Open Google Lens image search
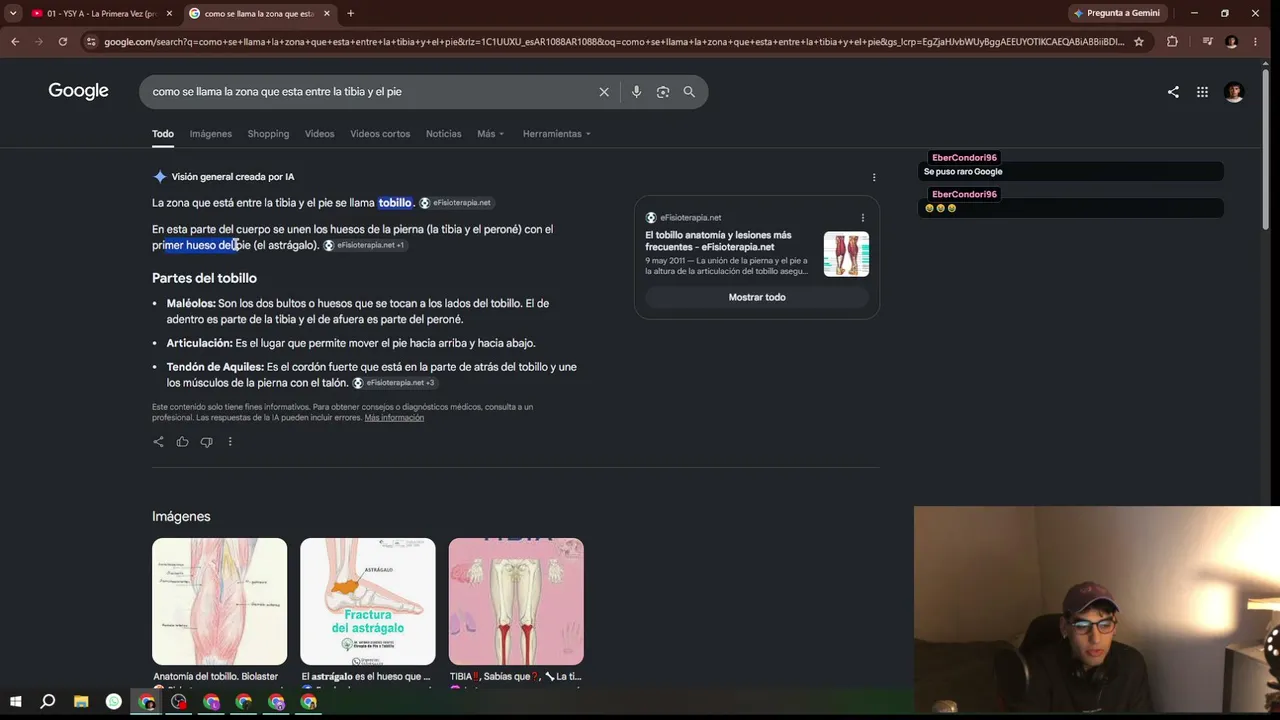 click(663, 92)
